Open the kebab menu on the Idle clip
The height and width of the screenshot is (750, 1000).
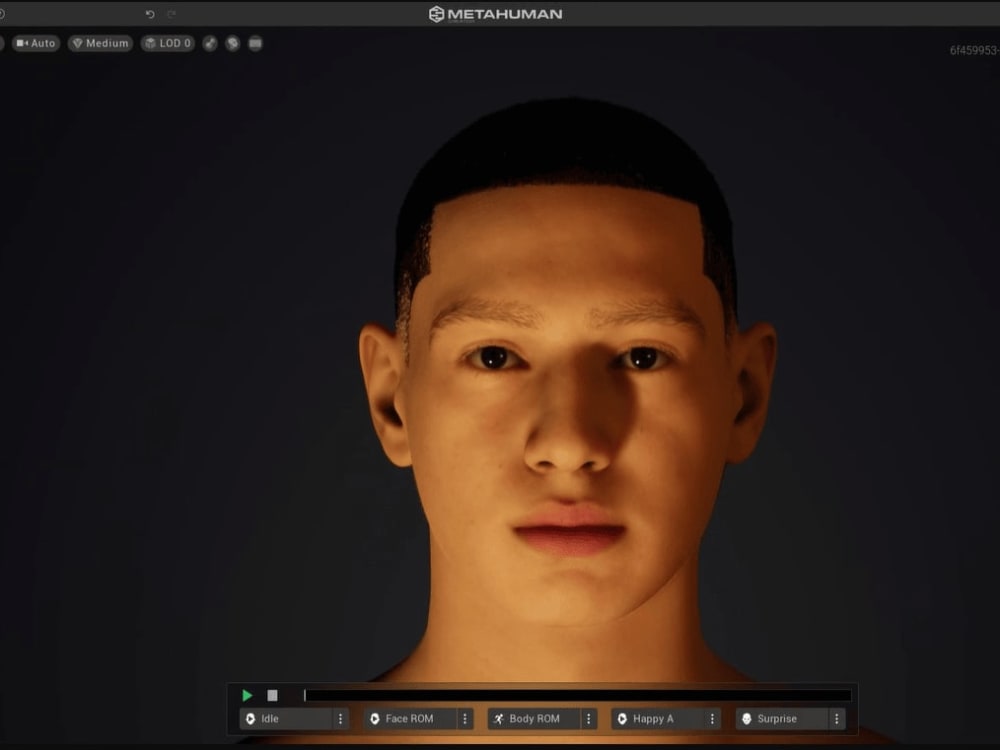(340, 718)
